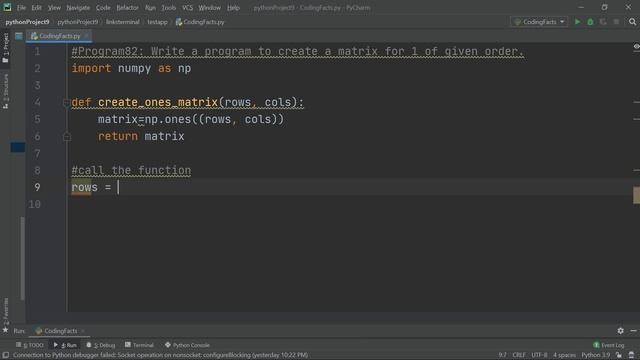Image resolution: width=640 pixels, height=360 pixels.
Task: Toggle read-only lock icon in status bar
Action: (619, 355)
